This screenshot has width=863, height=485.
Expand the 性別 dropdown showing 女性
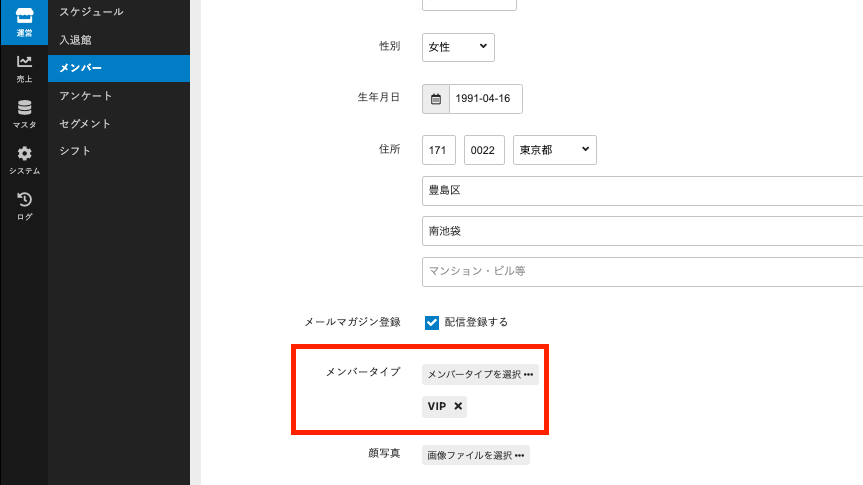pos(458,47)
